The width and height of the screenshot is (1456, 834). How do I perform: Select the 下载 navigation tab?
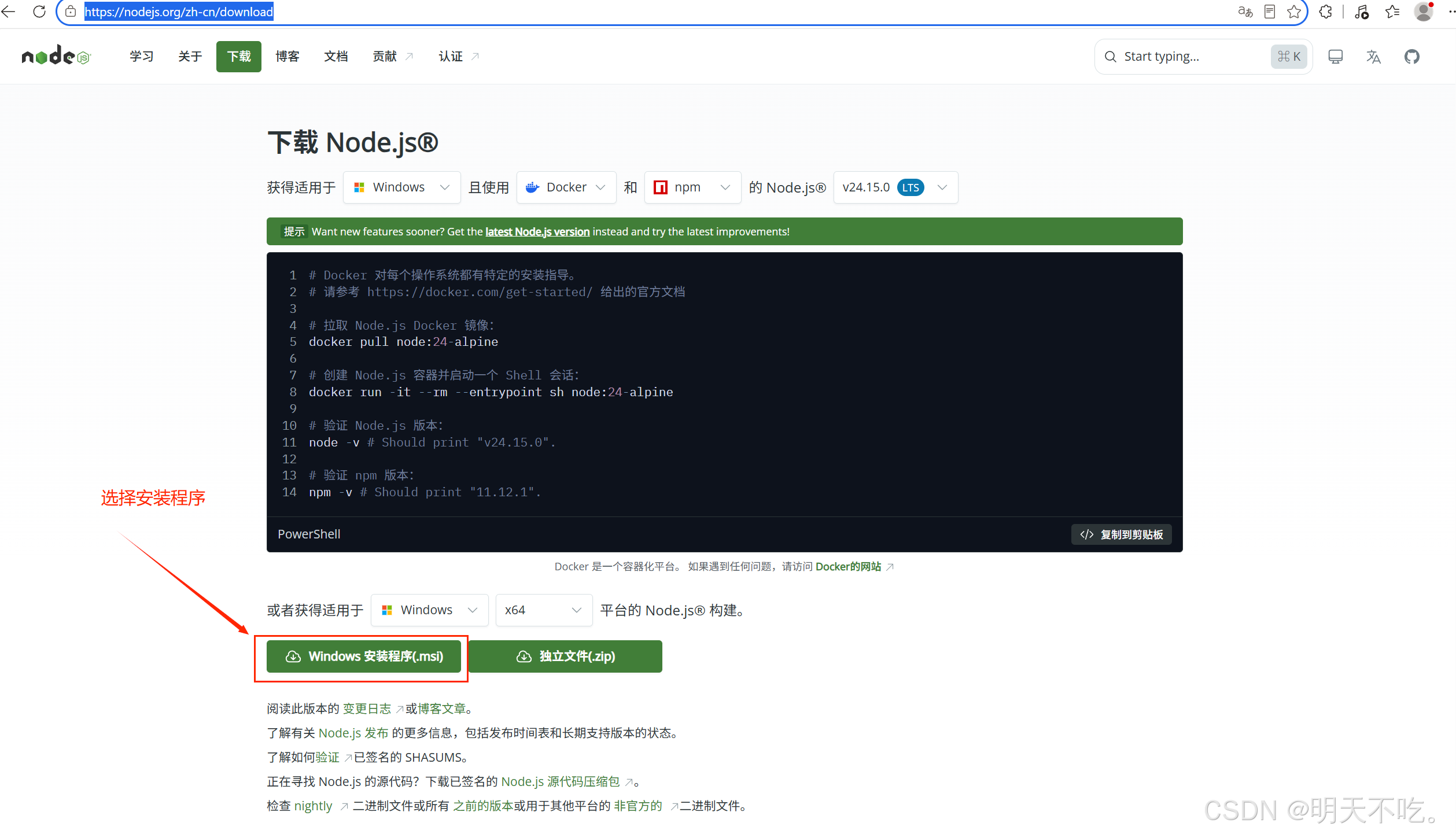pos(239,56)
